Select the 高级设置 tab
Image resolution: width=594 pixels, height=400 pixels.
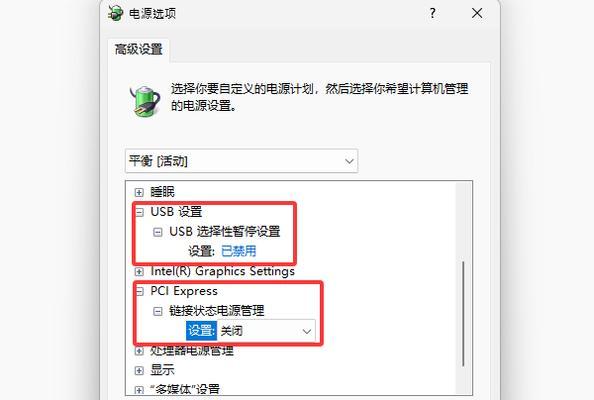click(139, 49)
